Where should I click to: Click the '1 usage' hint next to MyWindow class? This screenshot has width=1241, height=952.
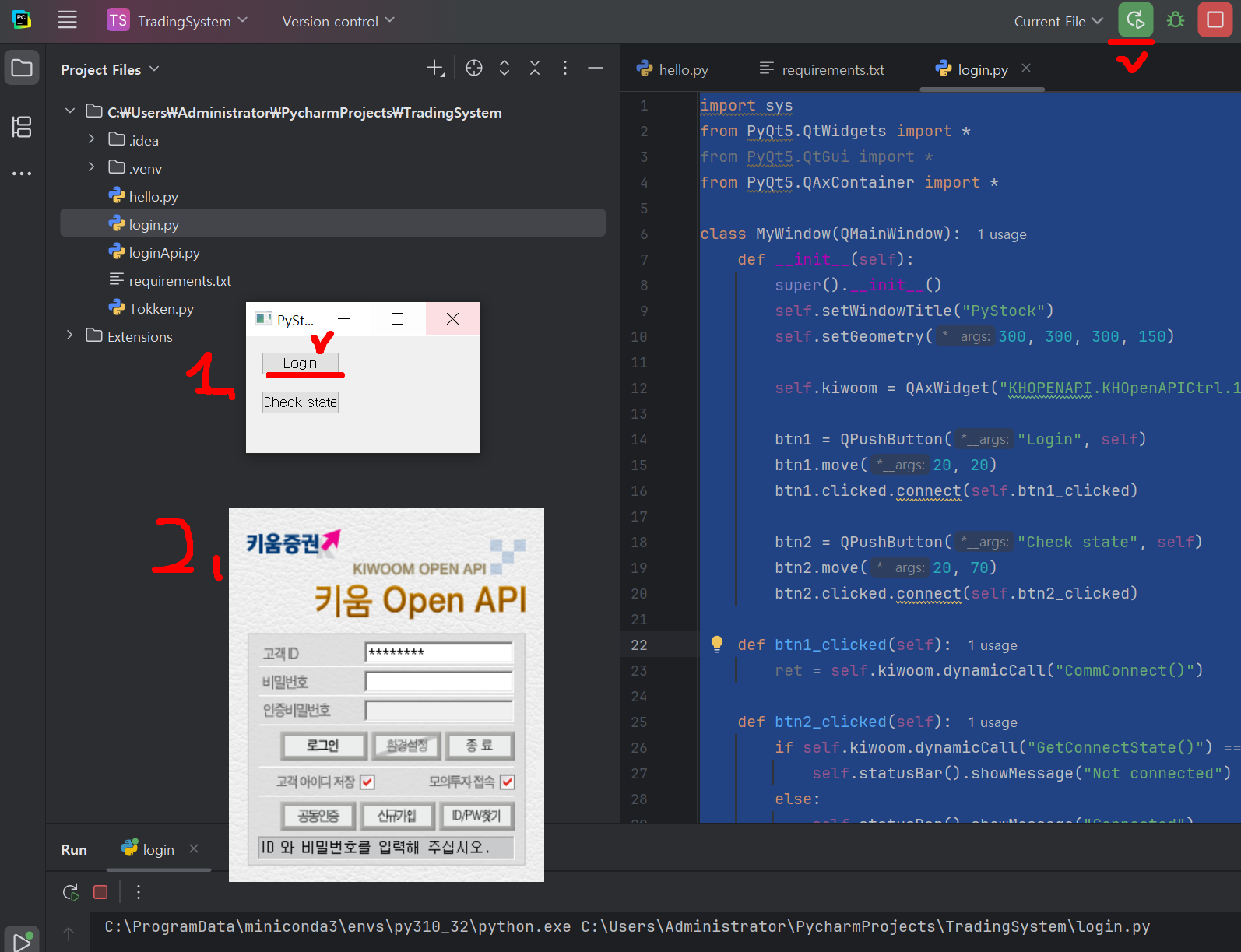1002,234
